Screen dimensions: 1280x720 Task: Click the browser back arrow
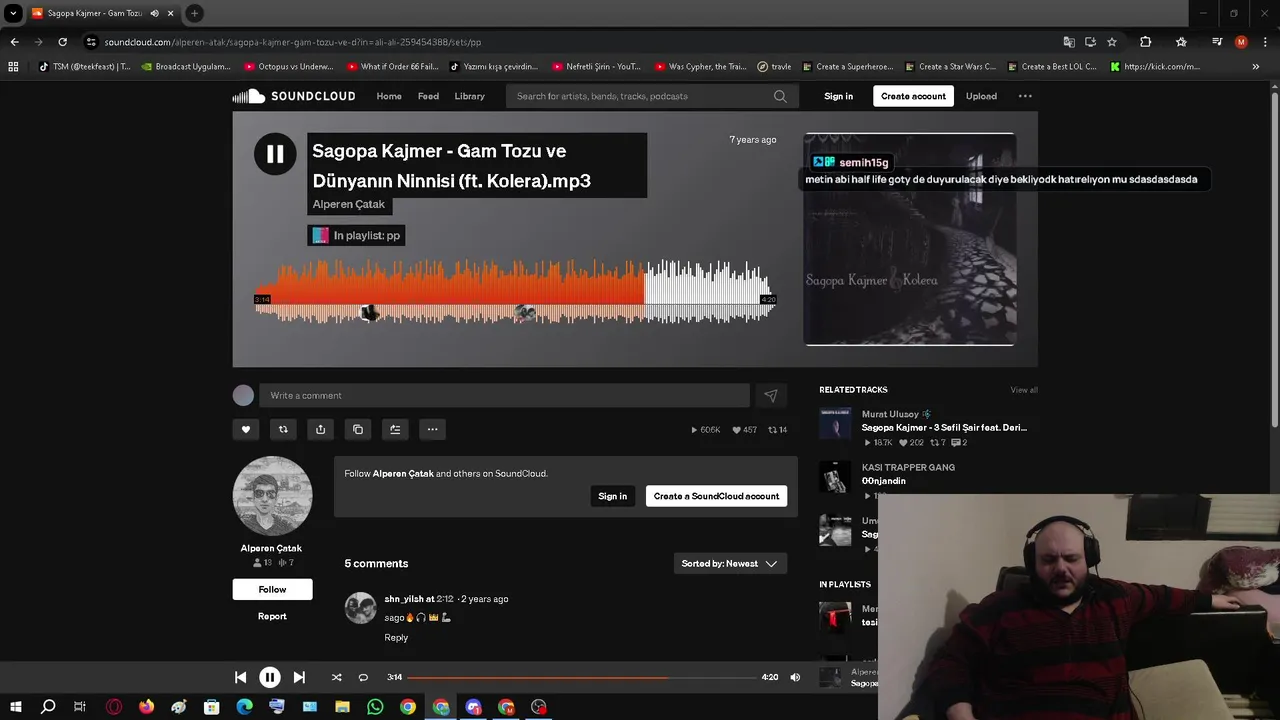[x=14, y=42]
